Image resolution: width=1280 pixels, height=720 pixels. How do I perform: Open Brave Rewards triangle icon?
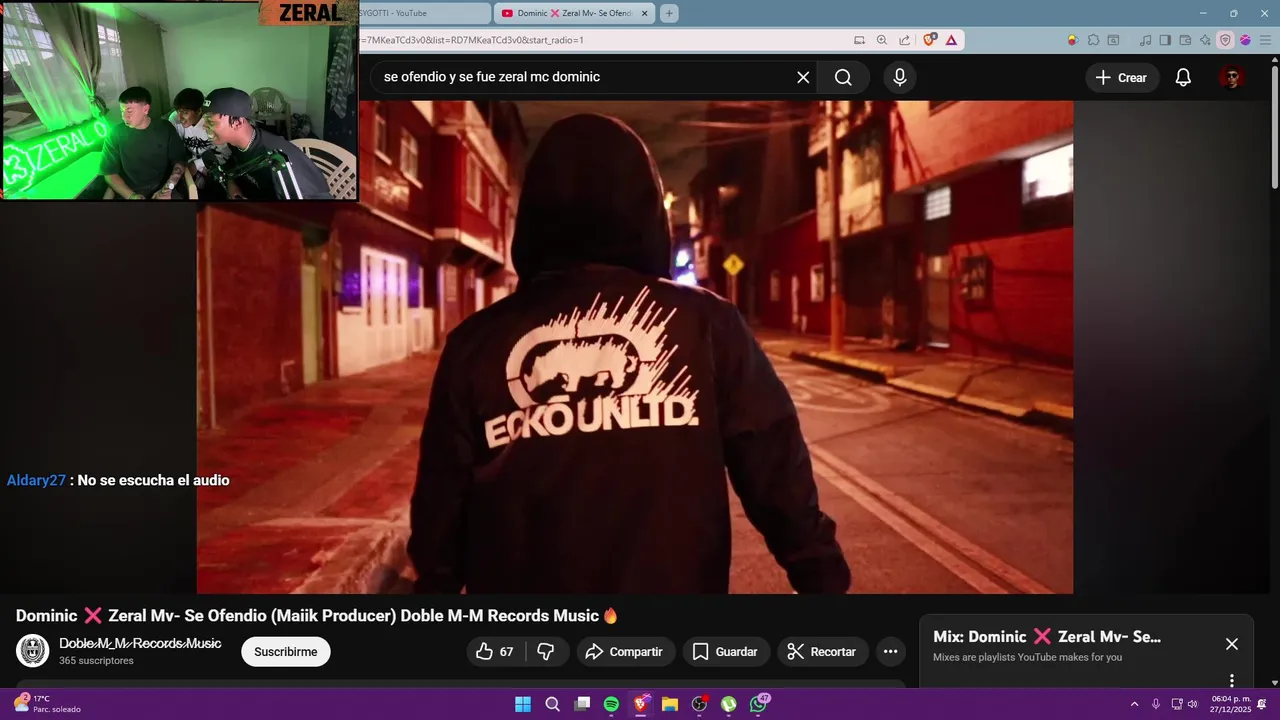(x=951, y=40)
